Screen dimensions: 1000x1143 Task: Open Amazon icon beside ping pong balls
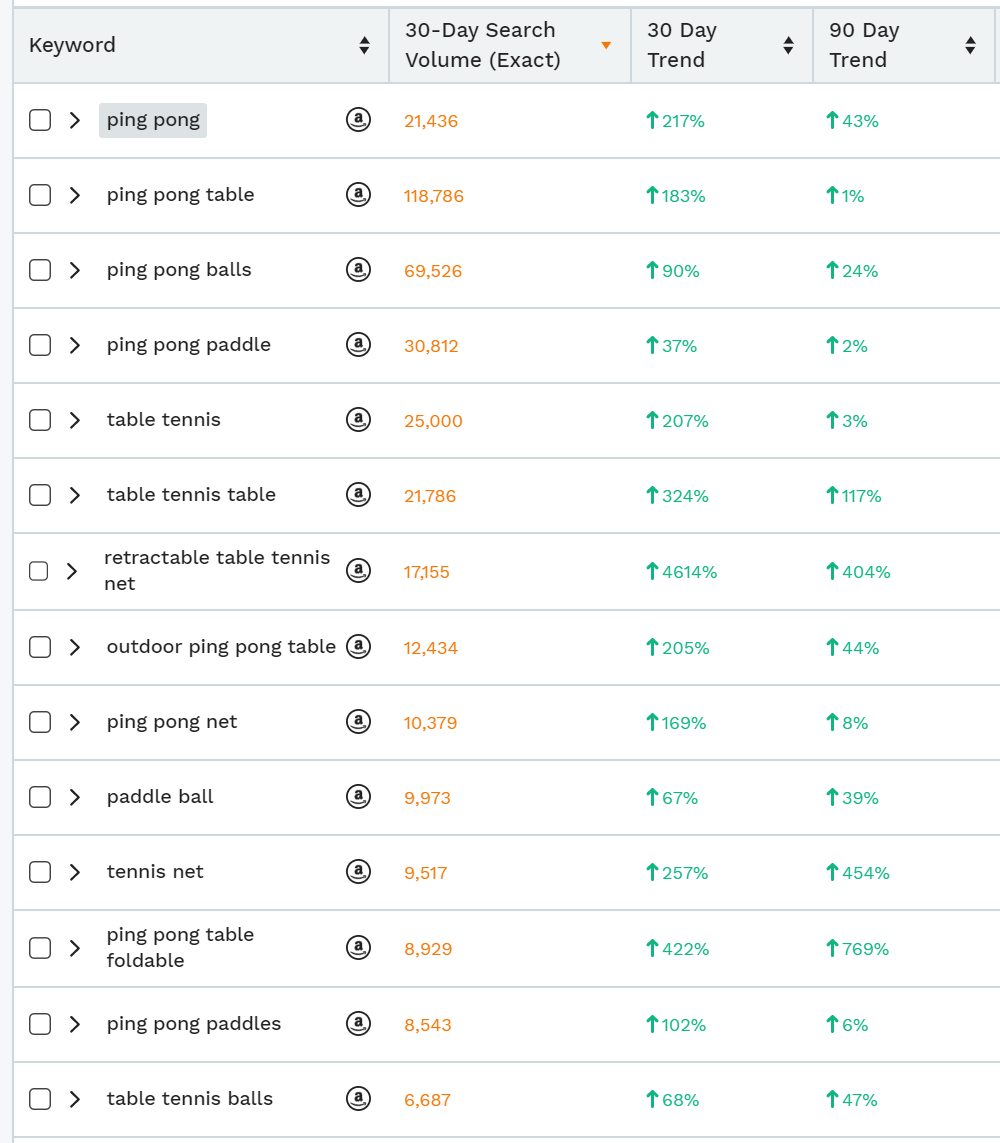(358, 270)
